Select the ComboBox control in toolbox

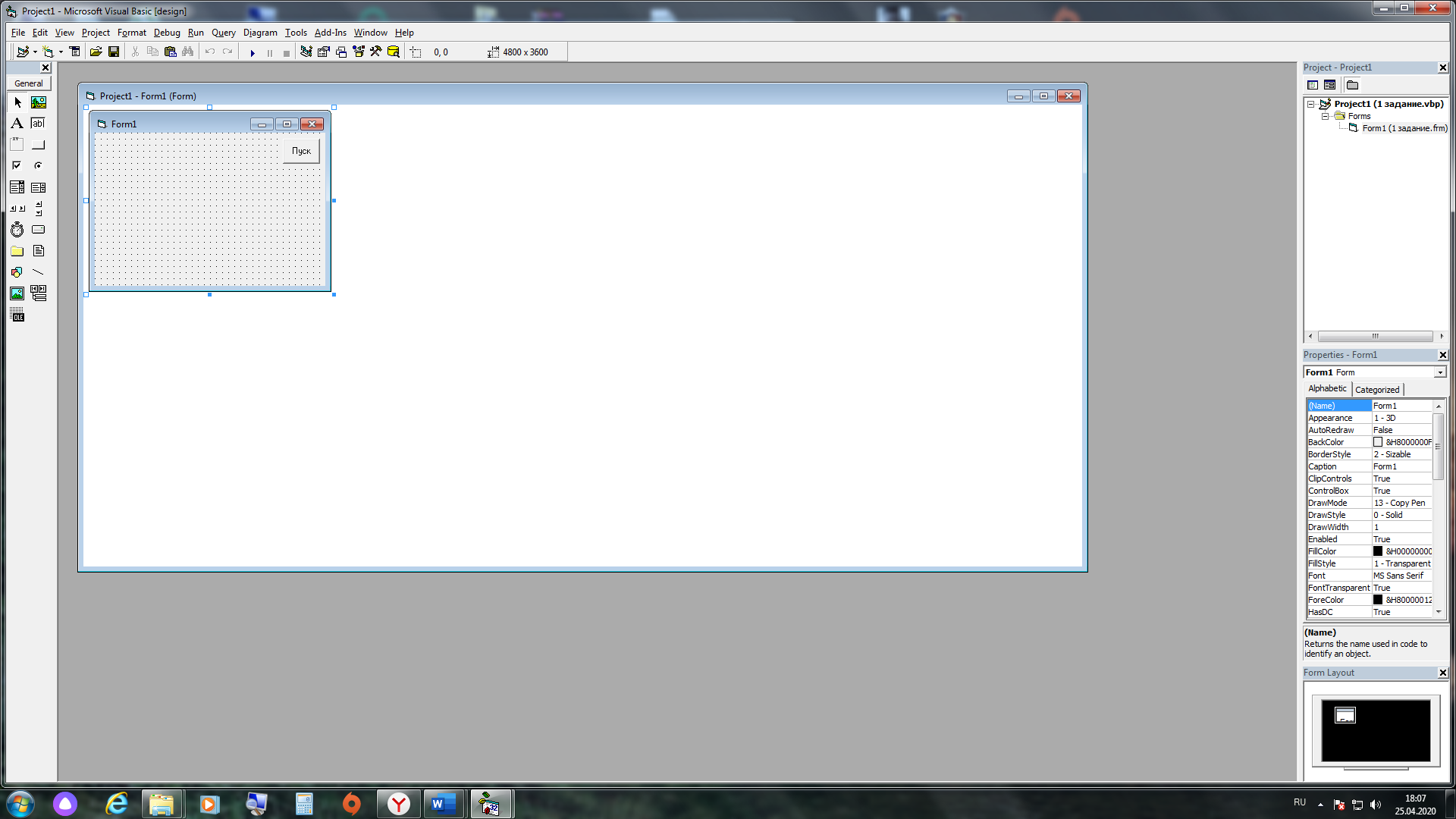coord(17,187)
